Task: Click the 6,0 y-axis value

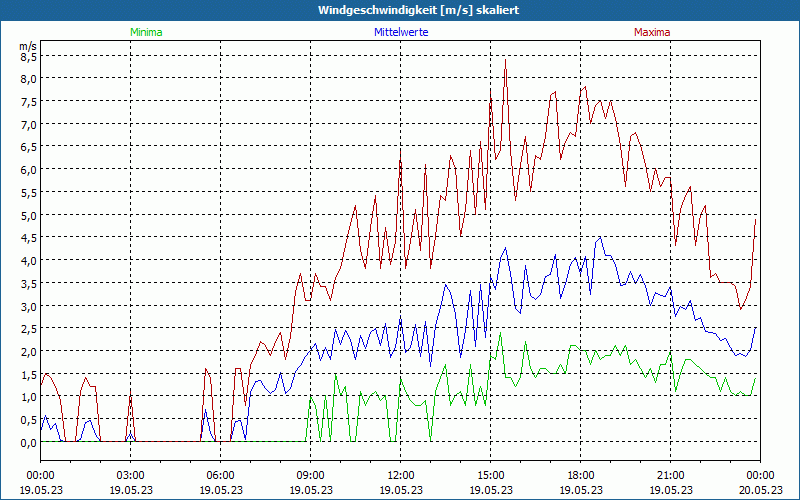Action: click(29, 170)
